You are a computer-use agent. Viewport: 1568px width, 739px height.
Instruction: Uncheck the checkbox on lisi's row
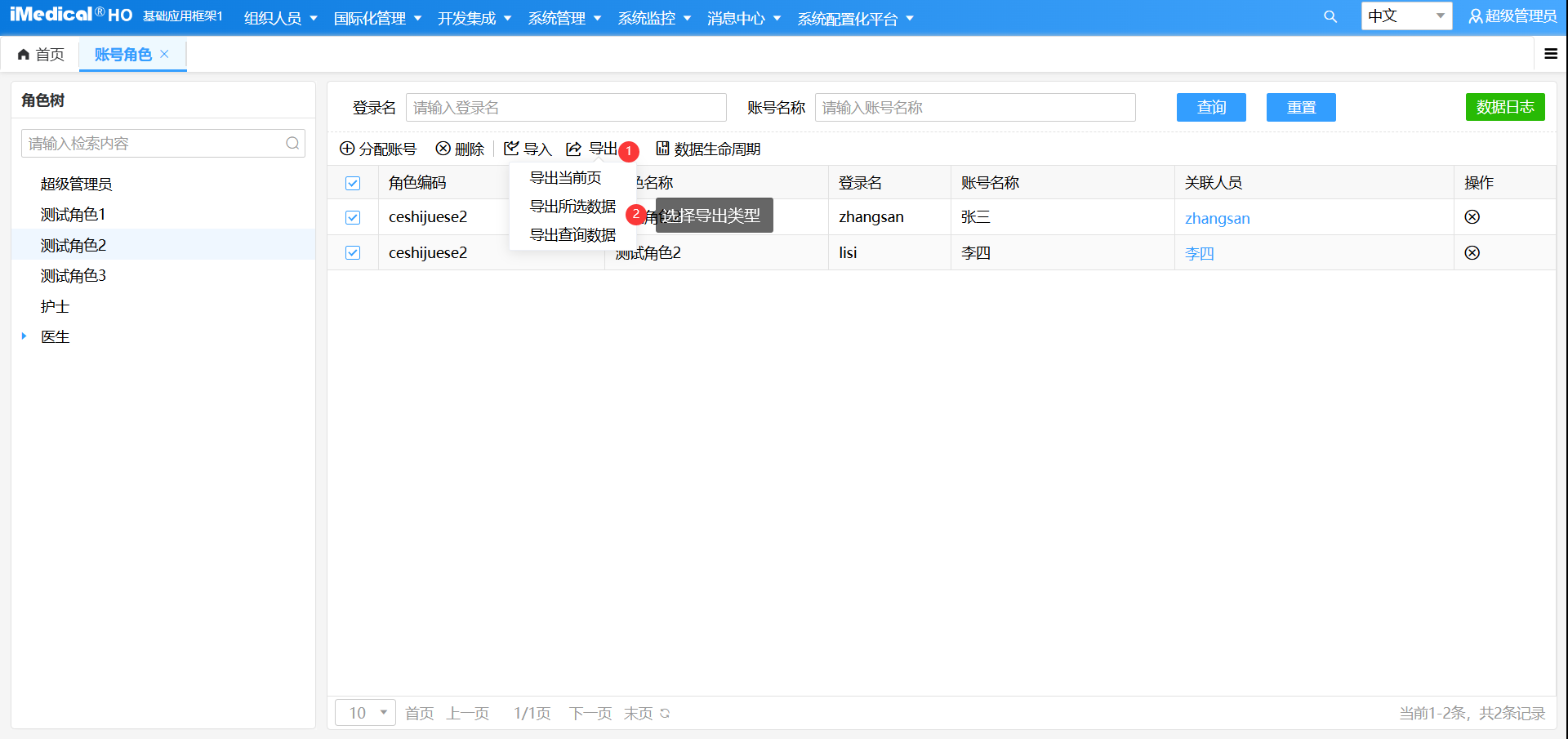click(353, 252)
